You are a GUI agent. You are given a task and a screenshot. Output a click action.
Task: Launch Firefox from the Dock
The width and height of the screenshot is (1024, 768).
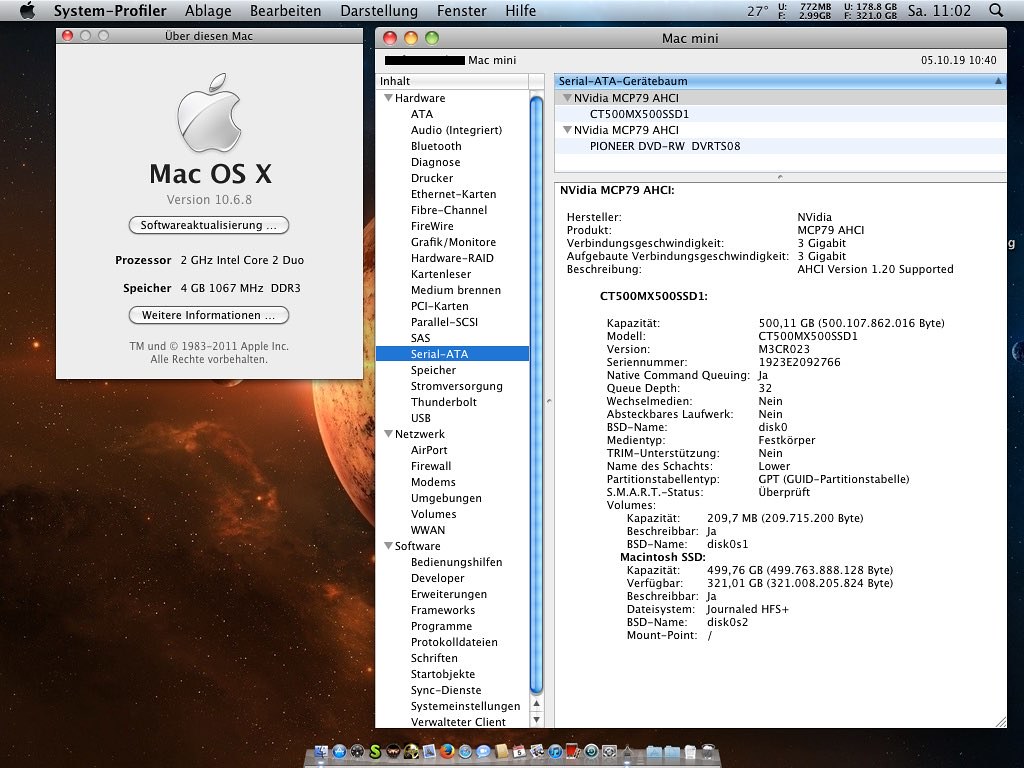(x=447, y=750)
